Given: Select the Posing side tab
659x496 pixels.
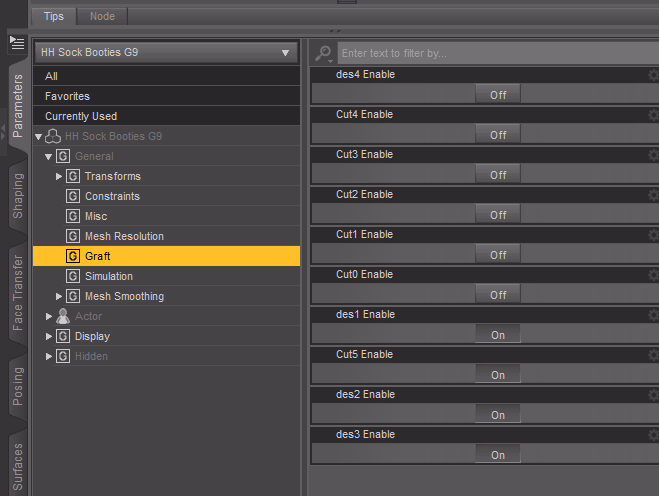Looking at the screenshot, I should pos(17,386).
